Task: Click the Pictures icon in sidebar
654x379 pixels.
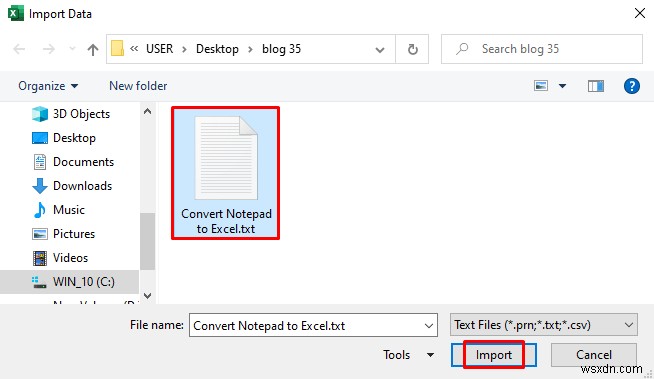Action: (x=40, y=234)
